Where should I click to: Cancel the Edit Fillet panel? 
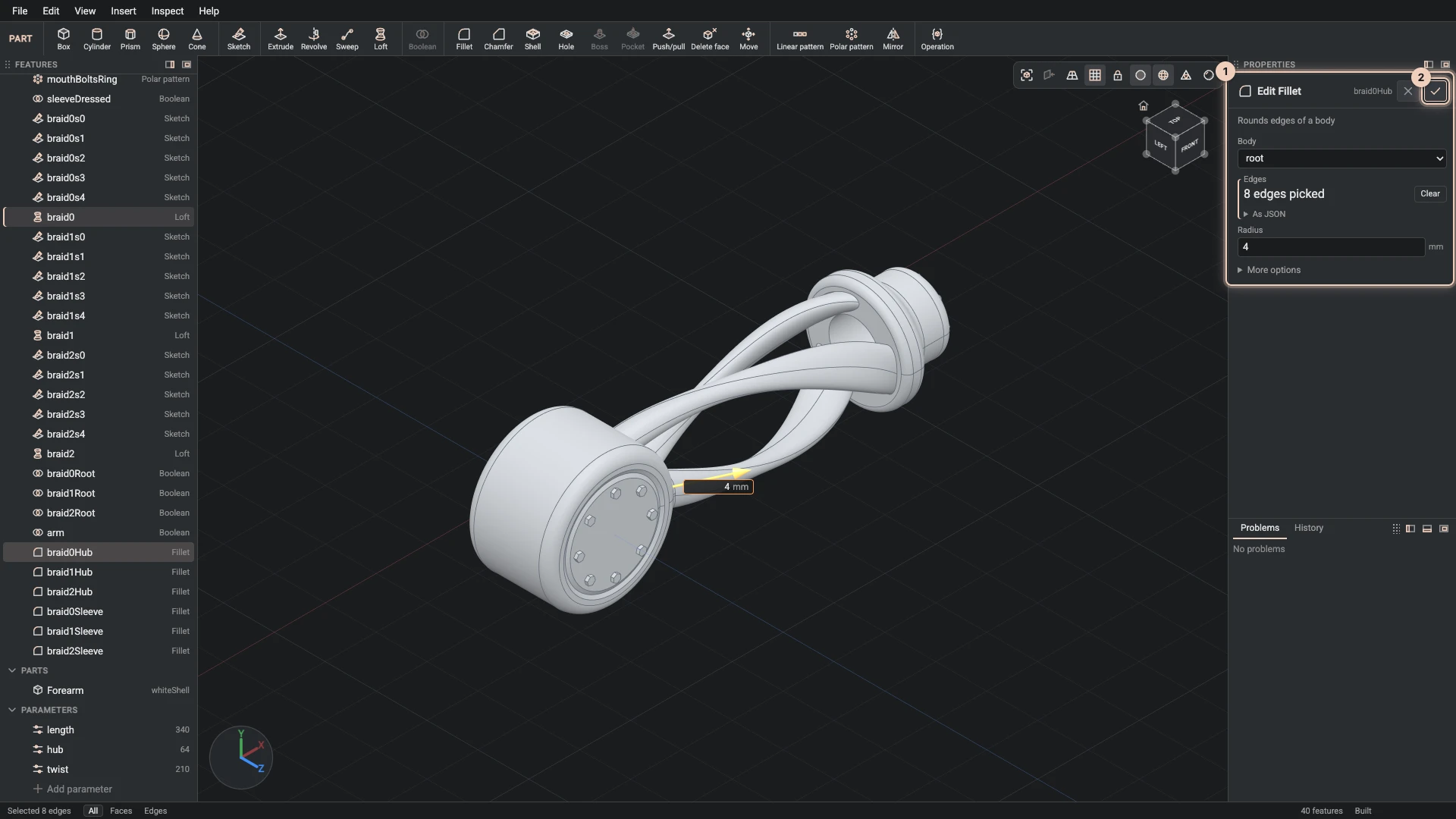tap(1408, 91)
